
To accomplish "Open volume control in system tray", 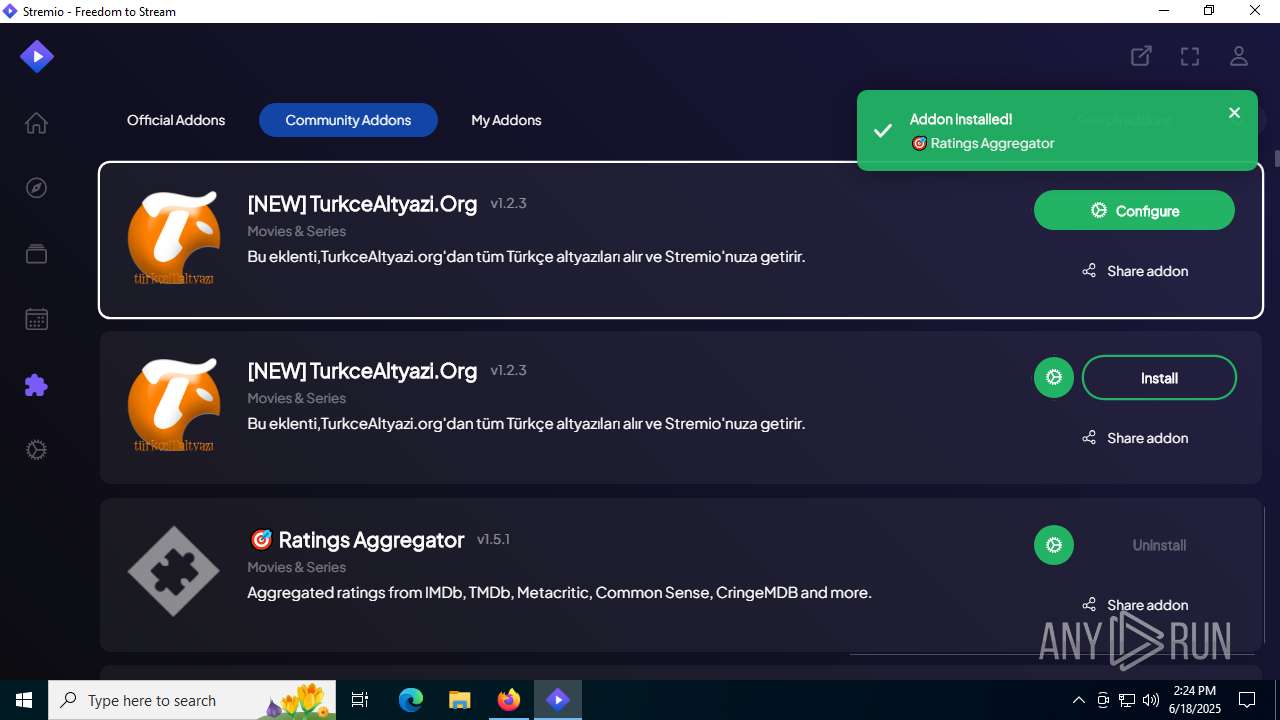I will point(1151,700).
